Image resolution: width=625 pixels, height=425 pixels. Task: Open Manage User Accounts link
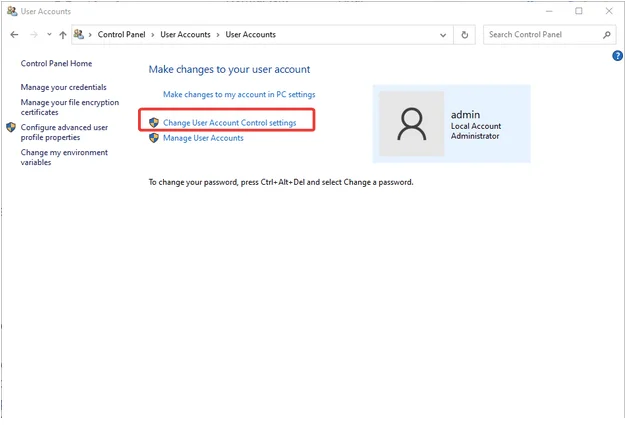(x=203, y=138)
